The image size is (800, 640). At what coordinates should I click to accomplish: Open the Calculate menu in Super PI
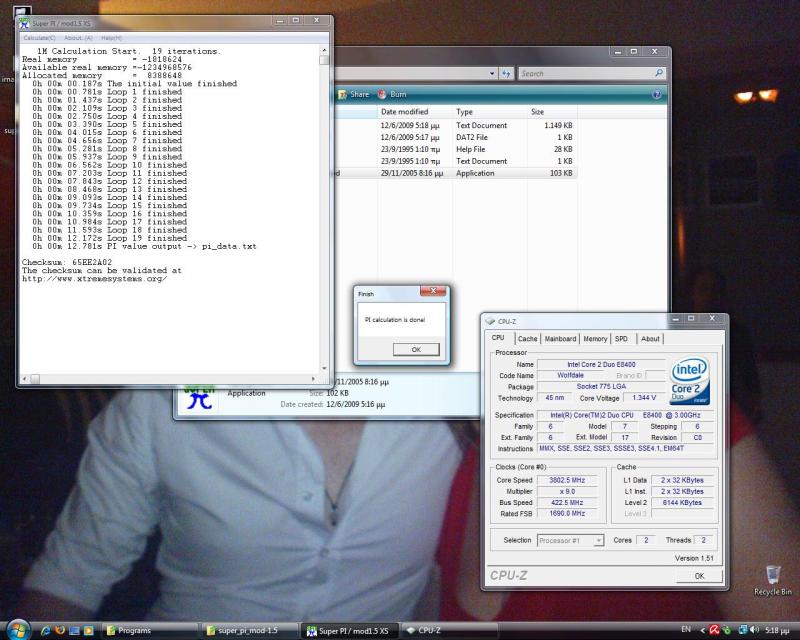point(39,38)
